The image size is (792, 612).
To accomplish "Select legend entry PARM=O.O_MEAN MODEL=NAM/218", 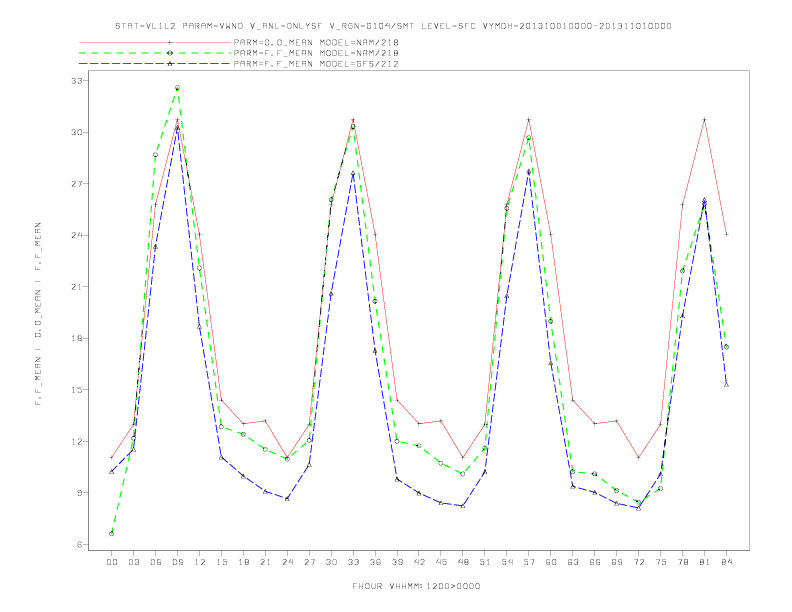I will click(316, 42).
